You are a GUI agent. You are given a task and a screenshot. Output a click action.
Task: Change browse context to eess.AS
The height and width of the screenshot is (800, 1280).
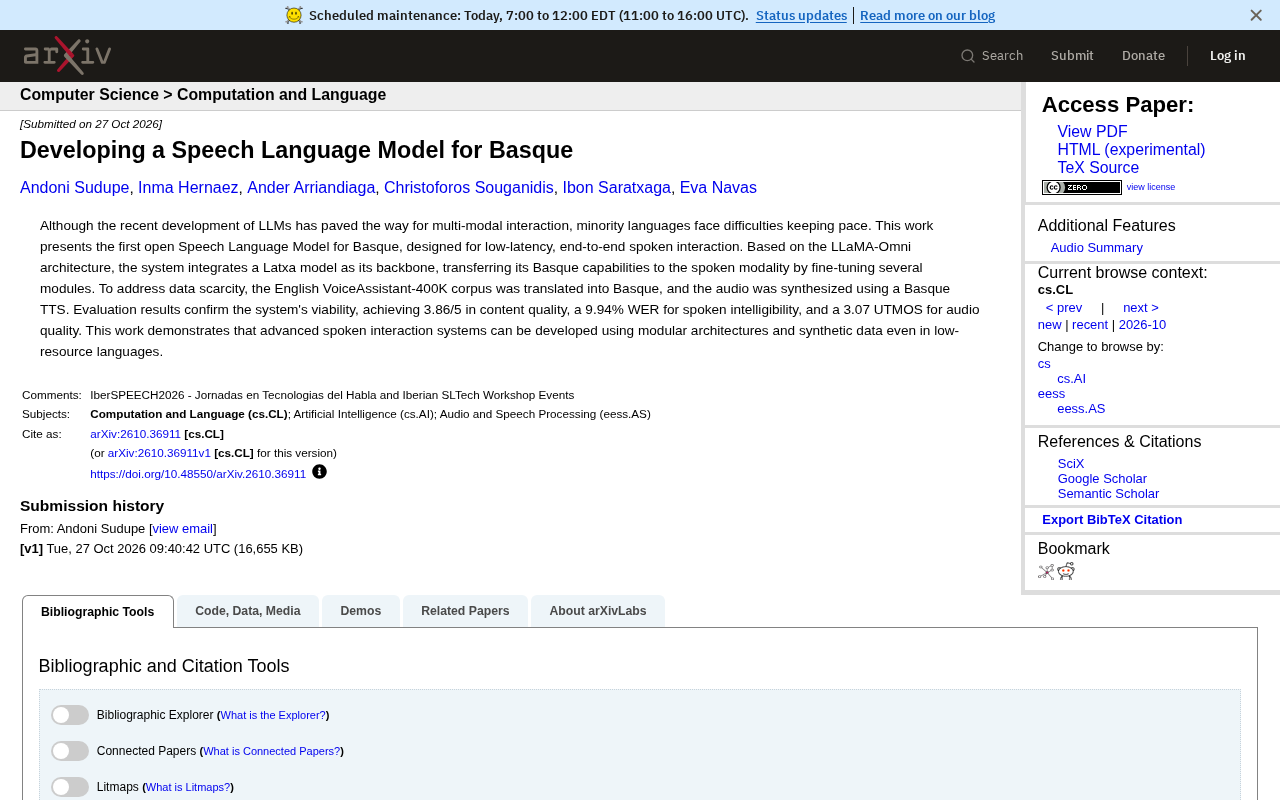point(1081,409)
